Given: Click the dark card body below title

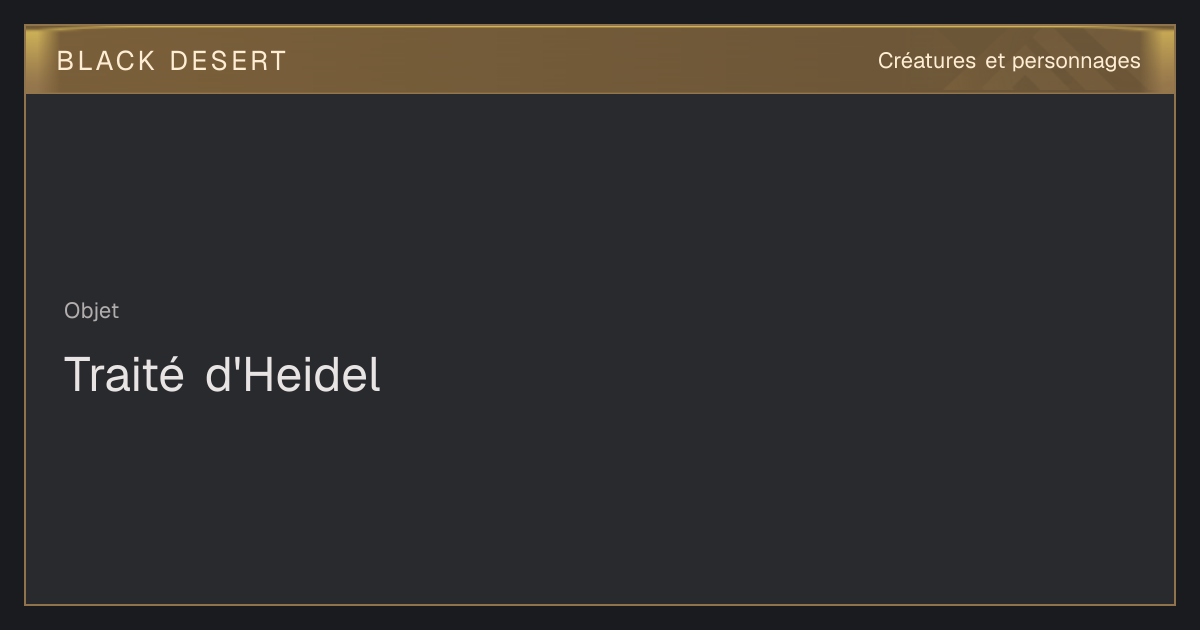Looking at the screenshot, I should pos(600,500).
